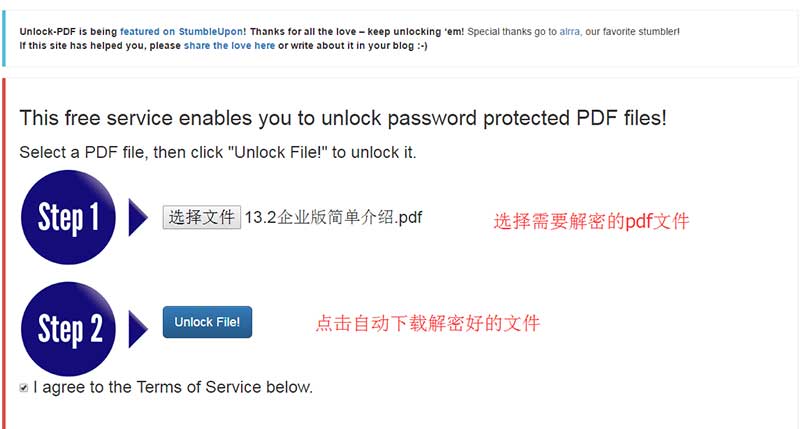Click the "Select a PDF file" instruction line
This screenshot has height=429, width=800.
click(x=217, y=153)
